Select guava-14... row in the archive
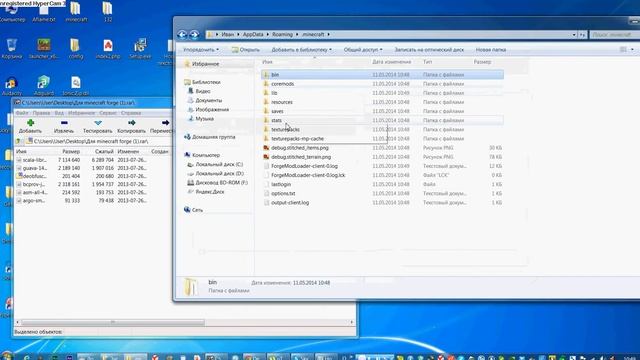This screenshot has width=640, height=360. click(82, 168)
